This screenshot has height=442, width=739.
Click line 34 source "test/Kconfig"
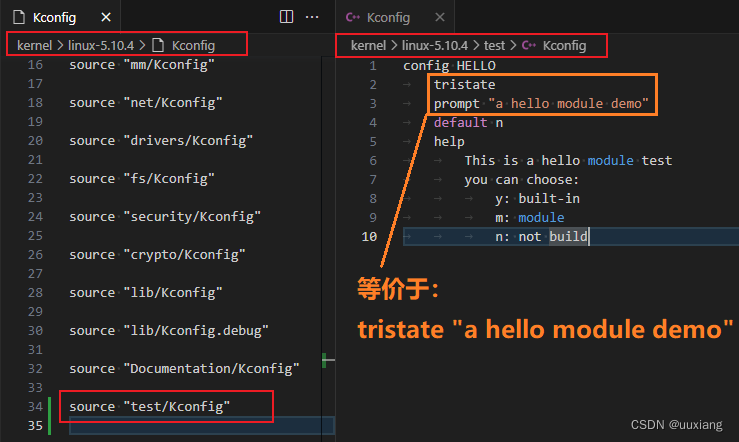pyautogui.click(x=149, y=407)
